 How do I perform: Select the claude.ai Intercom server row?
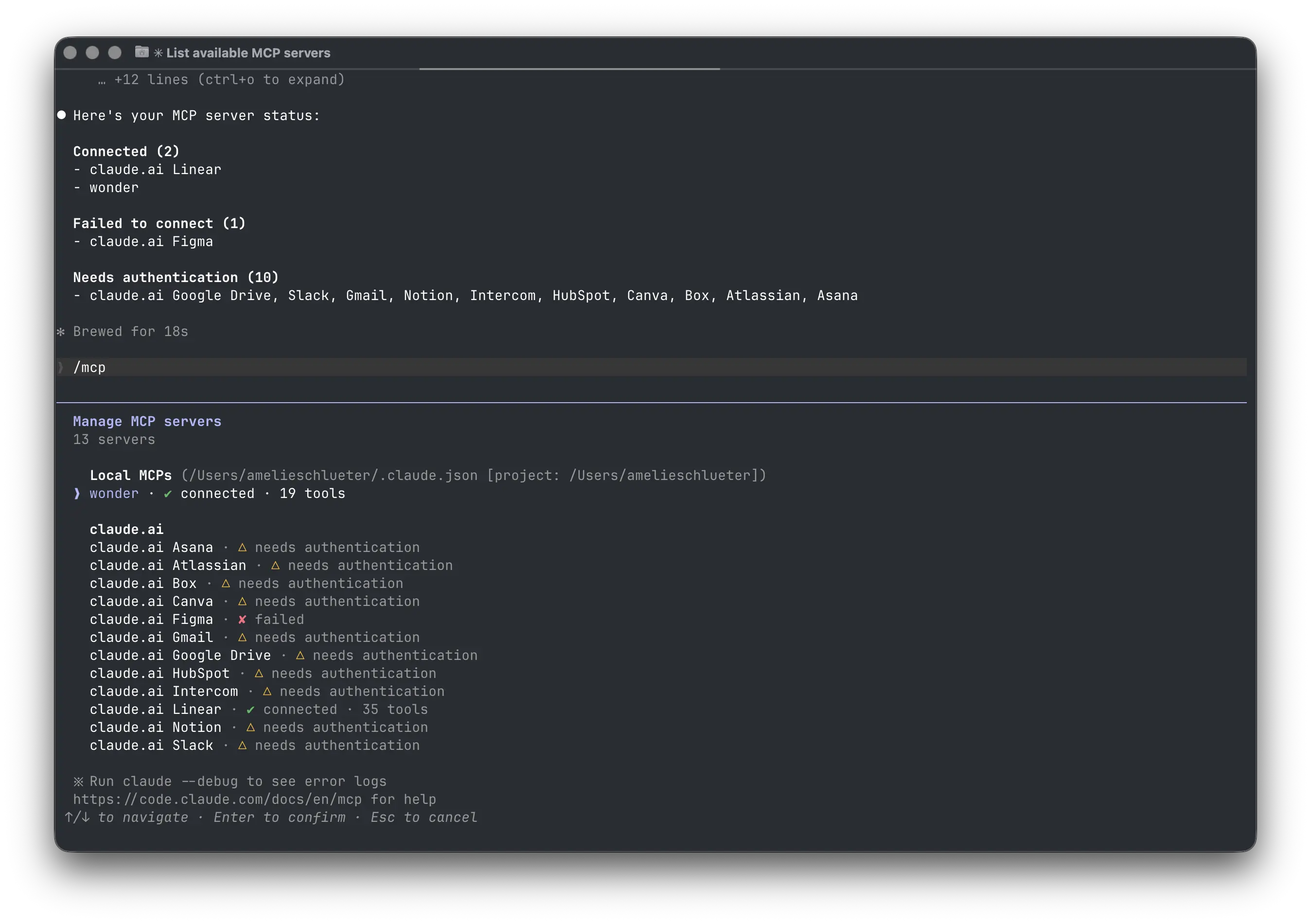[267, 691]
